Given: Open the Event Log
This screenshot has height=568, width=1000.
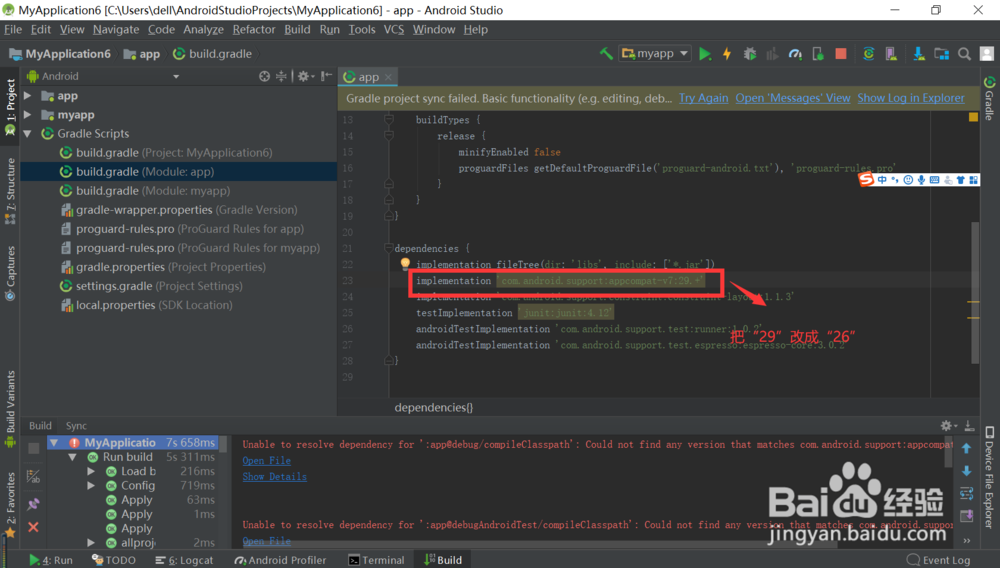Looking at the screenshot, I should [x=938, y=560].
